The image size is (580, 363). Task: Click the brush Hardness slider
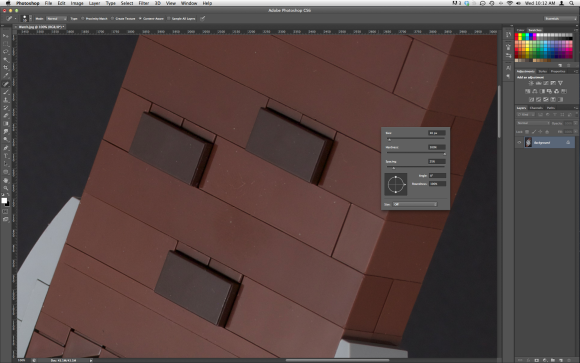pos(416,153)
